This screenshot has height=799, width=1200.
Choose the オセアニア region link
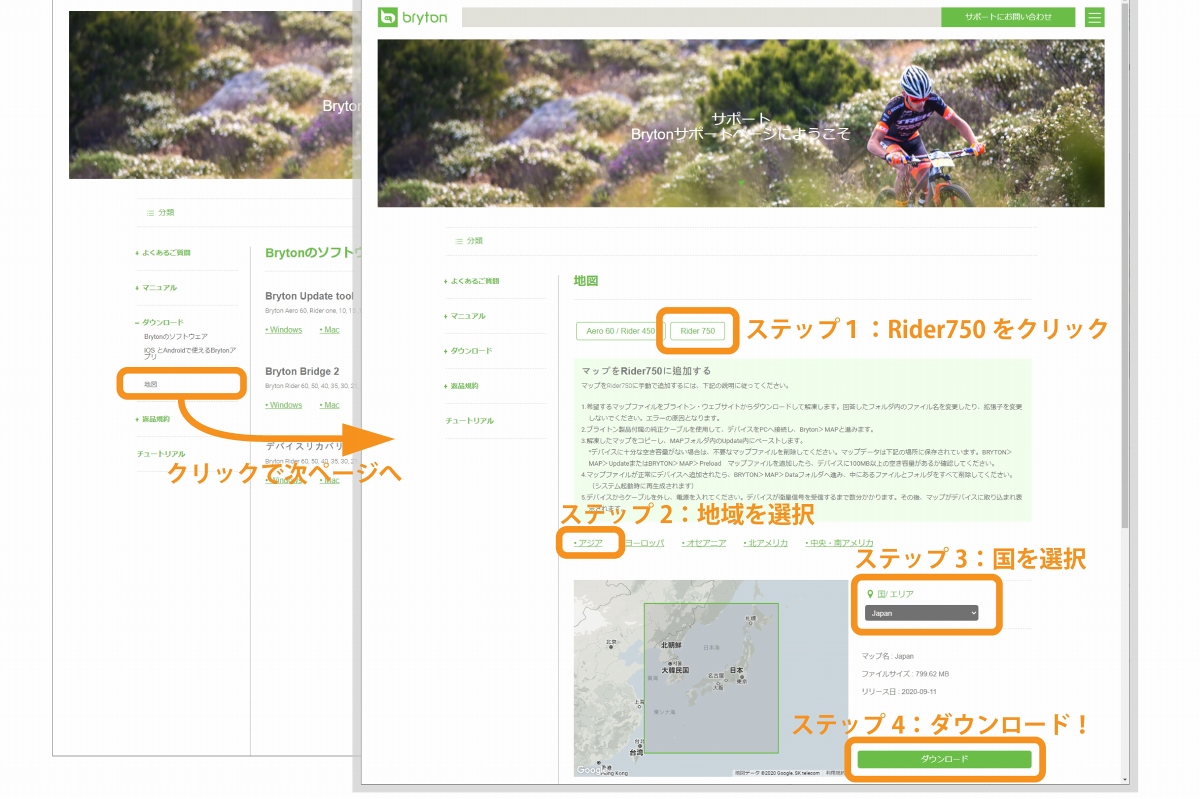click(x=704, y=543)
